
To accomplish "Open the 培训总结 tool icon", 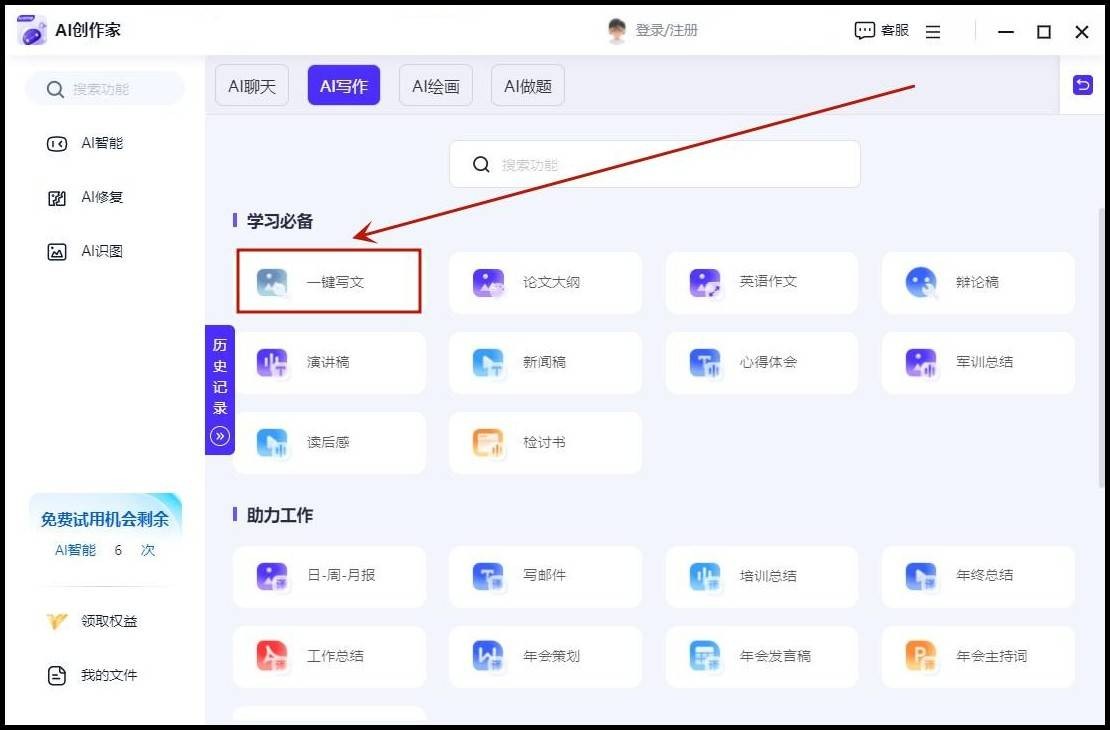I will [x=705, y=576].
